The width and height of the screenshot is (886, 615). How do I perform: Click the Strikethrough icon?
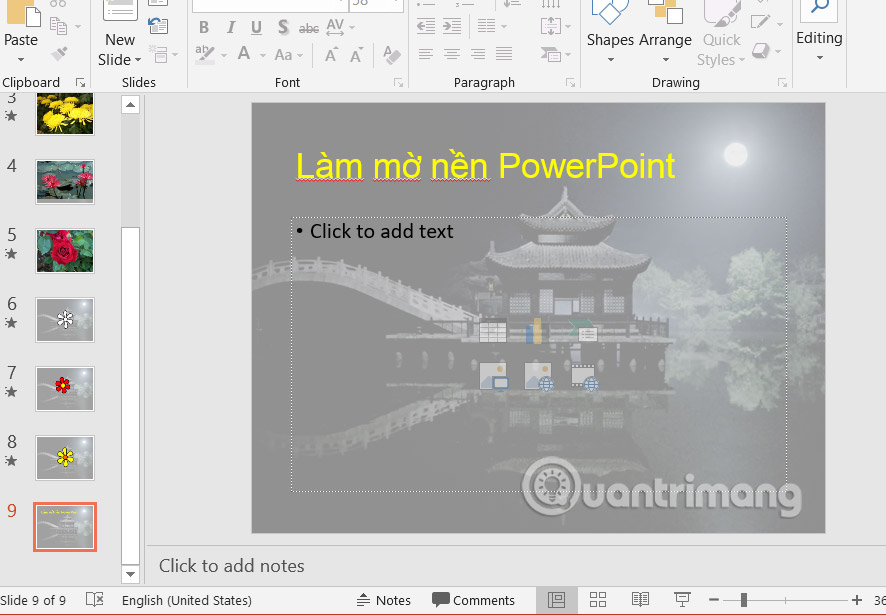coord(309,28)
